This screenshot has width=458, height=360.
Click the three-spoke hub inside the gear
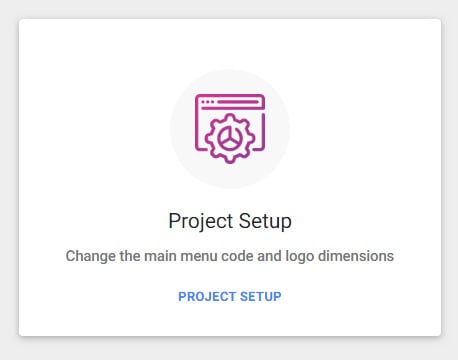(230, 138)
